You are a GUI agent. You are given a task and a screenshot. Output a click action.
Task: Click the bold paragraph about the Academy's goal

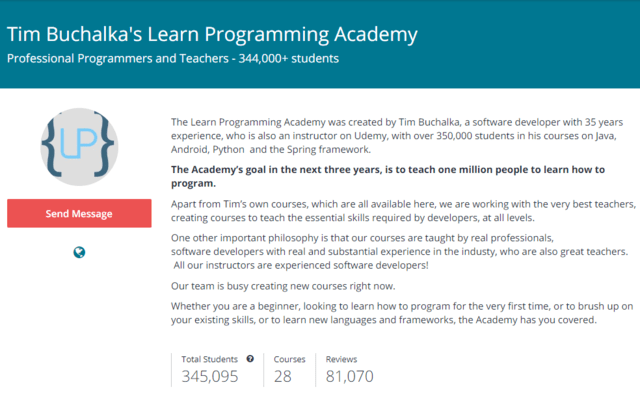(388, 176)
